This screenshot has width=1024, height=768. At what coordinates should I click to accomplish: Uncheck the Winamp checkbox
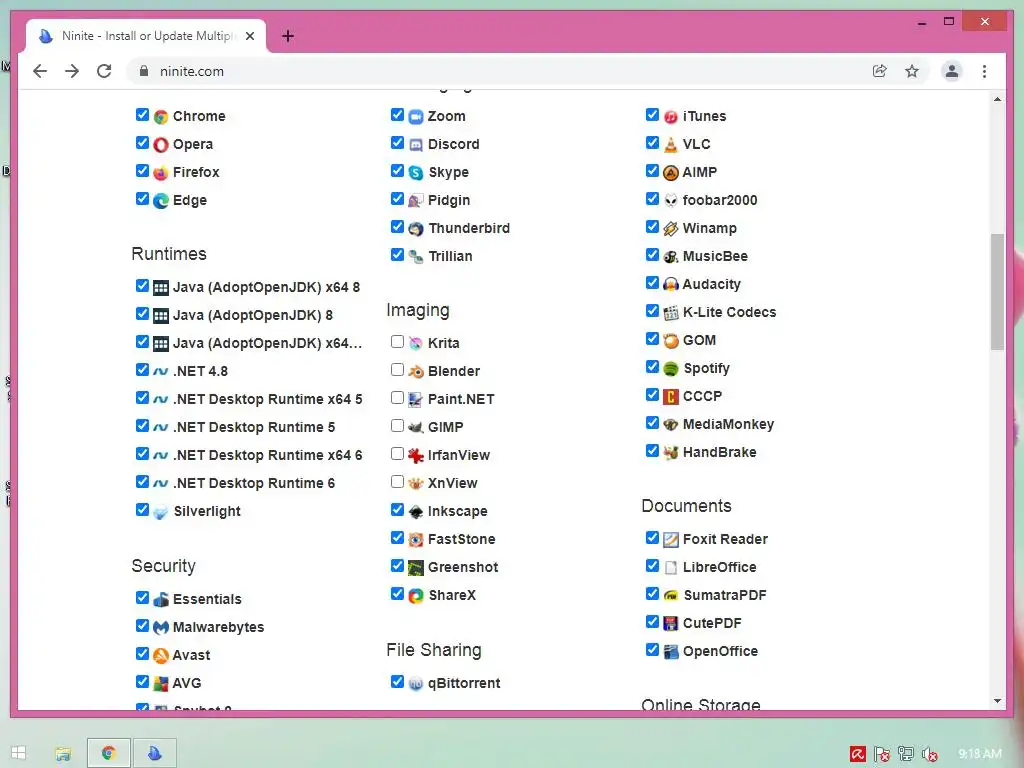pyautogui.click(x=652, y=227)
